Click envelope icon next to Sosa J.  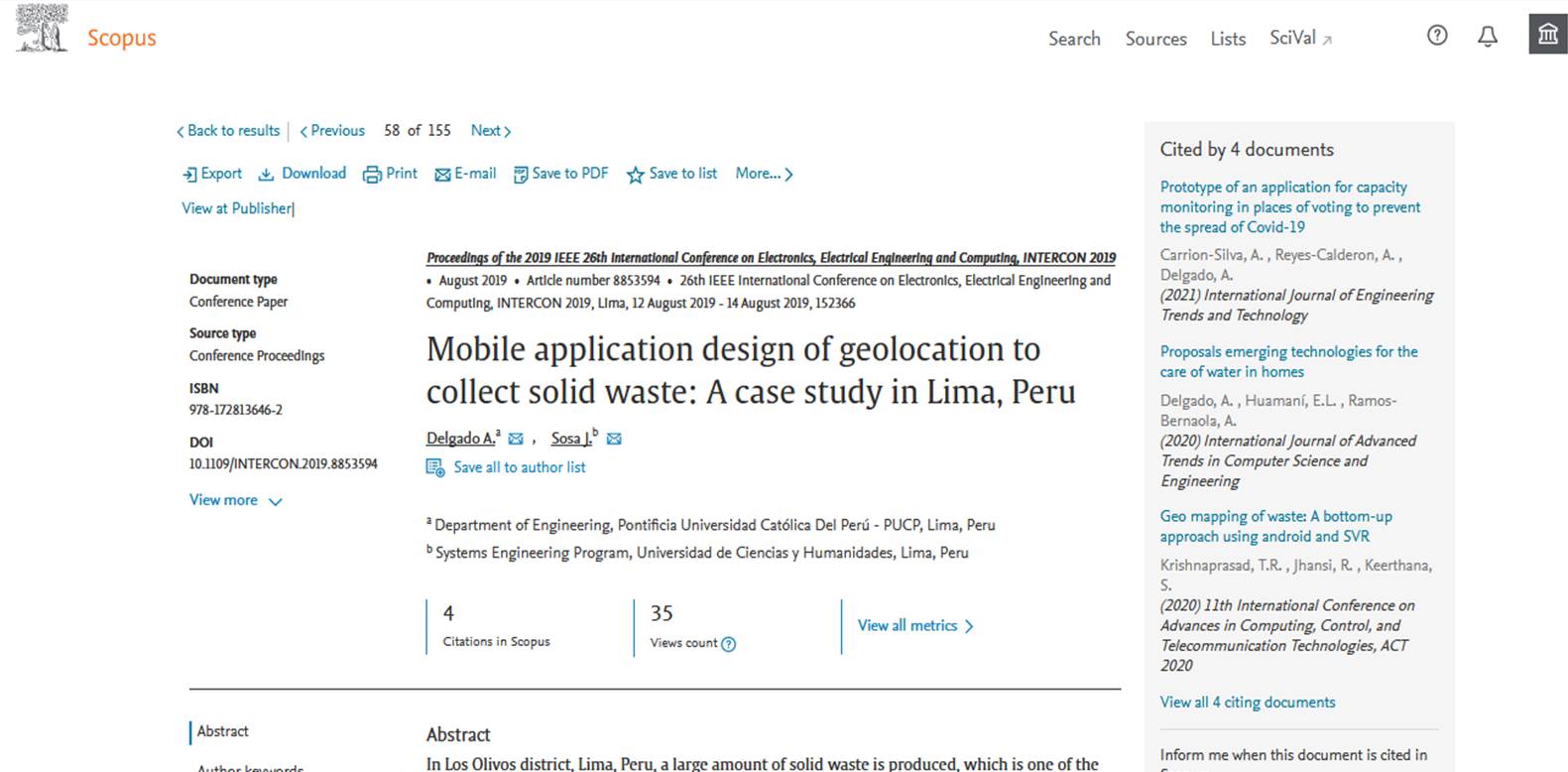click(x=614, y=439)
